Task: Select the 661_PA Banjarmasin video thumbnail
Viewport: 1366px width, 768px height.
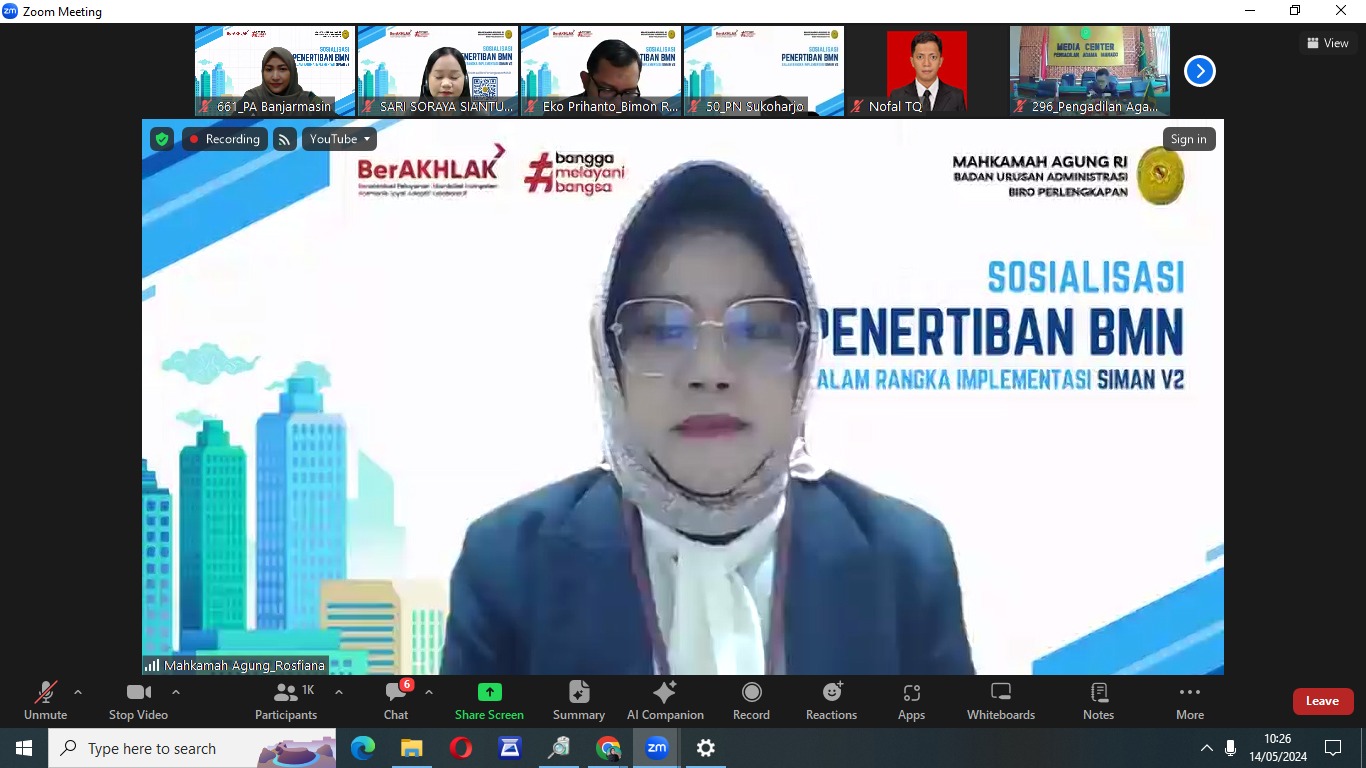Action: tap(275, 71)
